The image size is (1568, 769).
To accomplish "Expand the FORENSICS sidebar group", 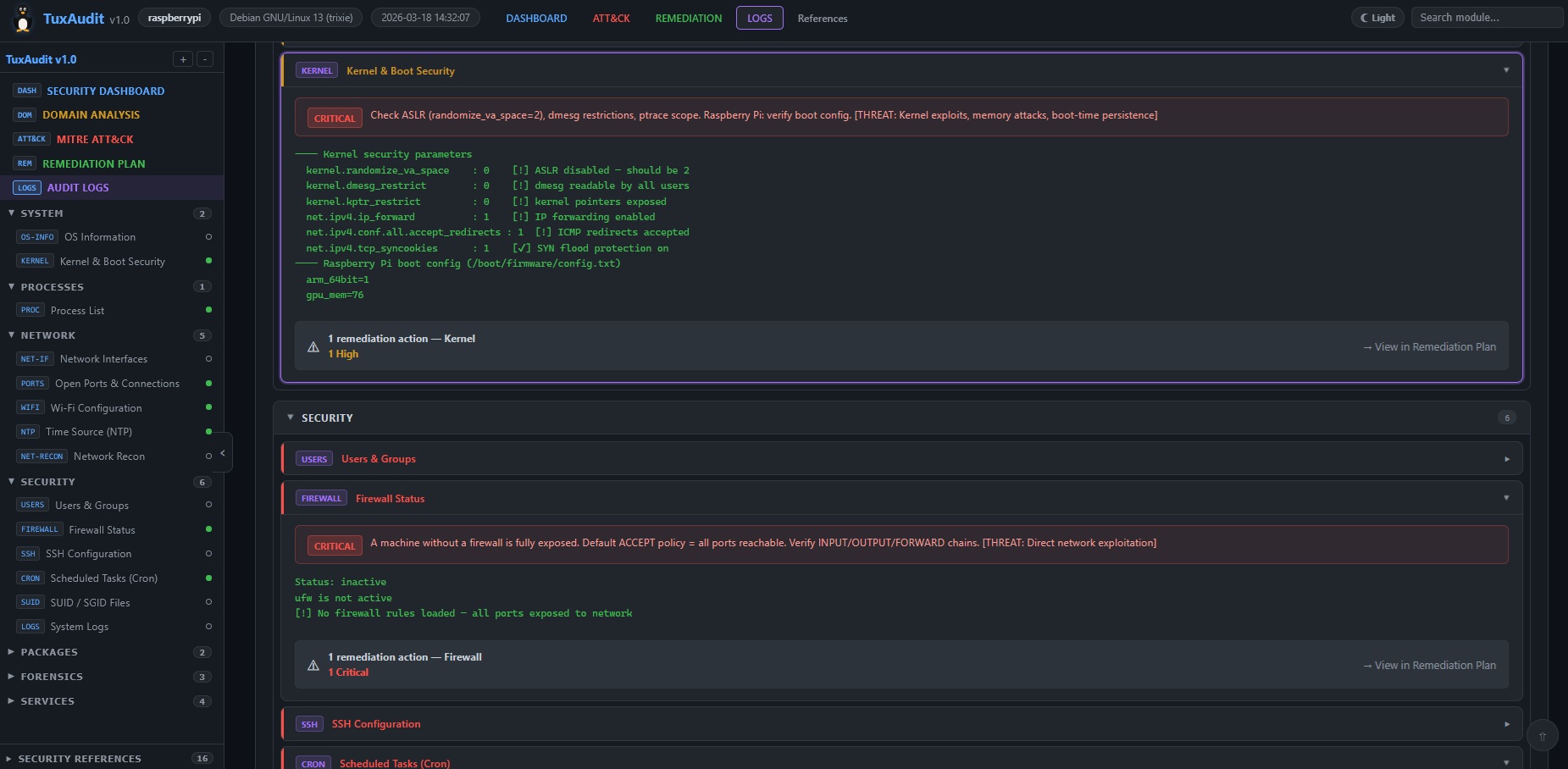I will tap(12, 677).
